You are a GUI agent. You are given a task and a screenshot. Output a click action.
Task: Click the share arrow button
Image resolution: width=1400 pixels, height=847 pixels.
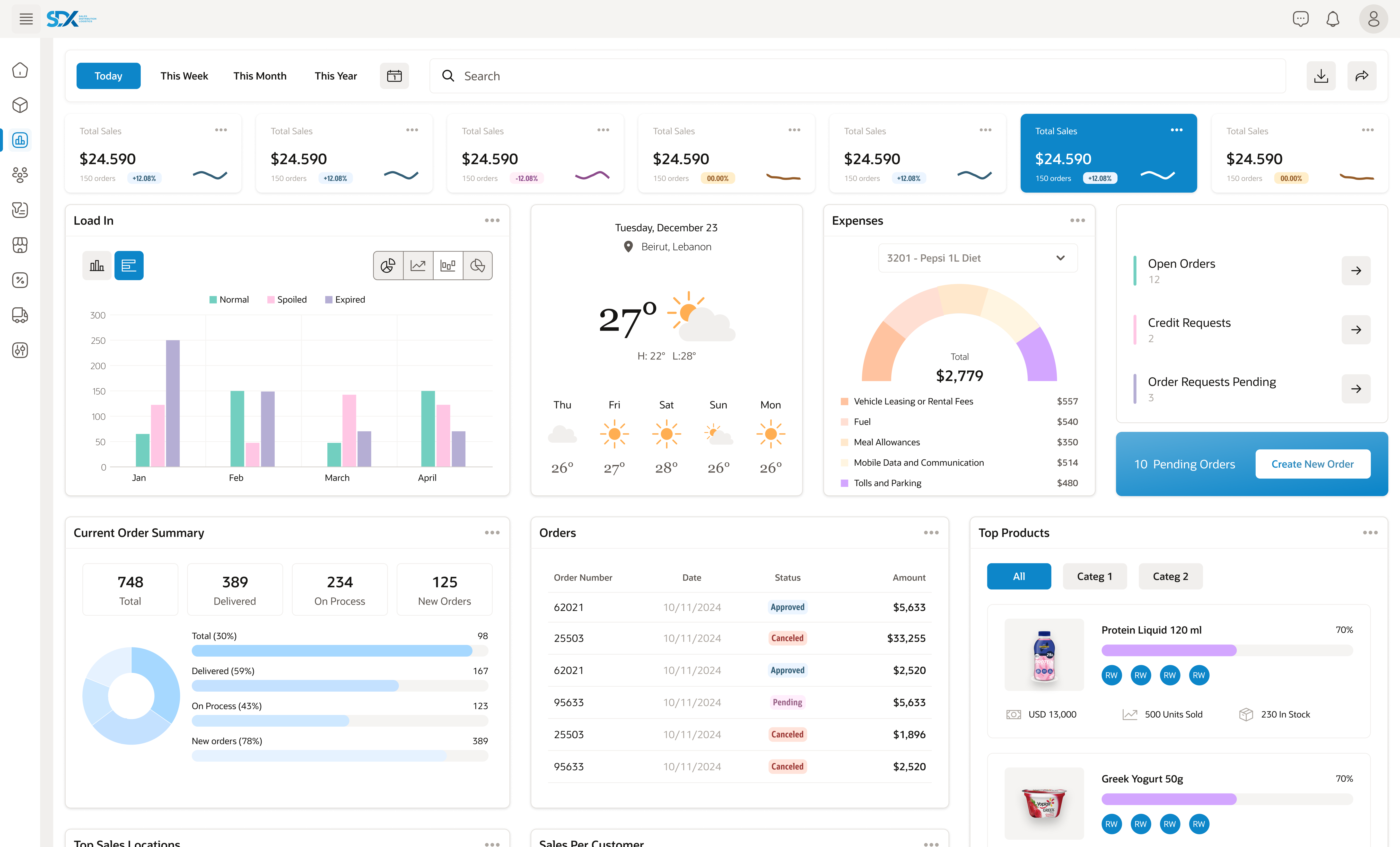pyautogui.click(x=1361, y=76)
